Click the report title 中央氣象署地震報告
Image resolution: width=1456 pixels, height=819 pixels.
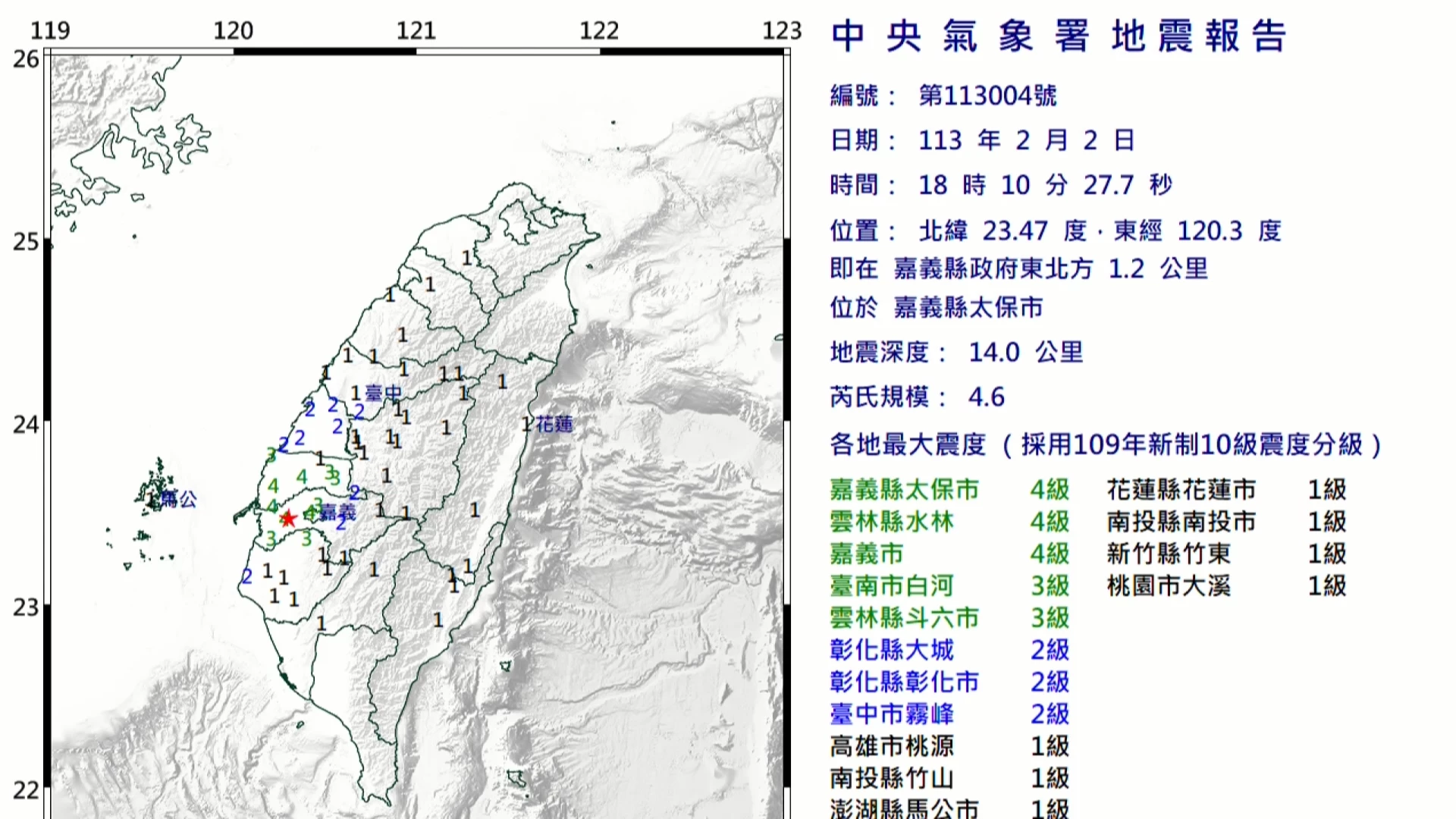pyautogui.click(x=1059, y=36)
